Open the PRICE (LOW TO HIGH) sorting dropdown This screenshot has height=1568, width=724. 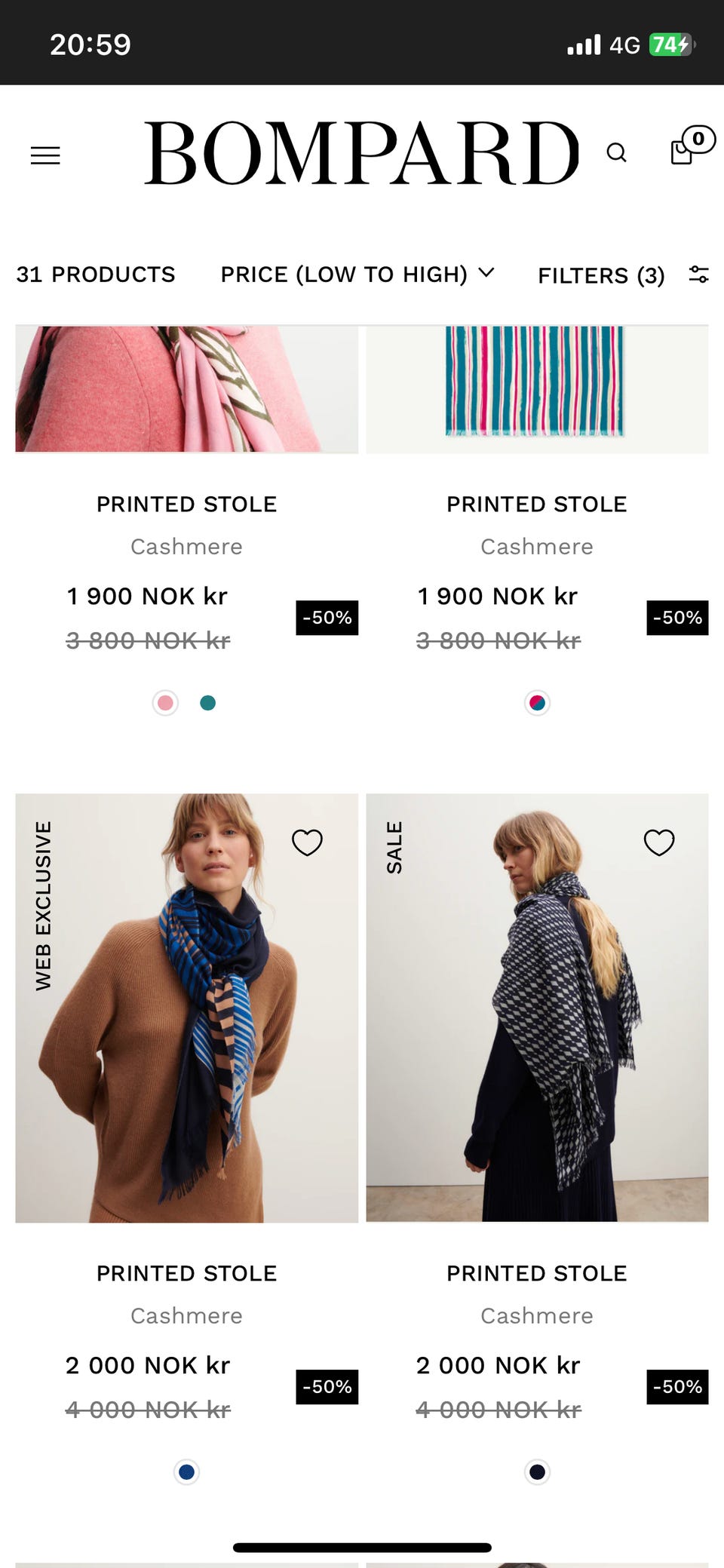pos(343,275)
